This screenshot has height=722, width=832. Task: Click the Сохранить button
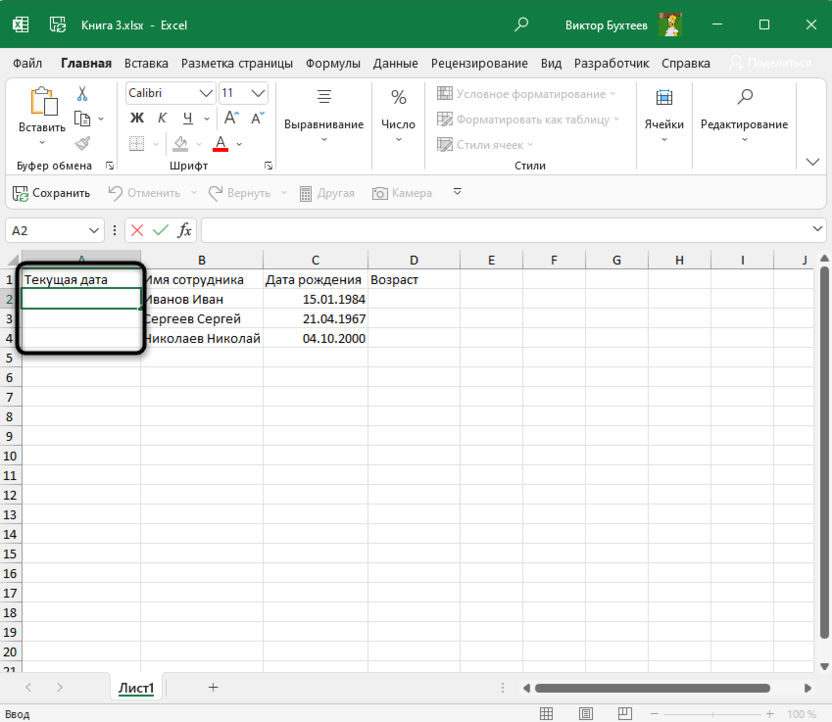51,193
